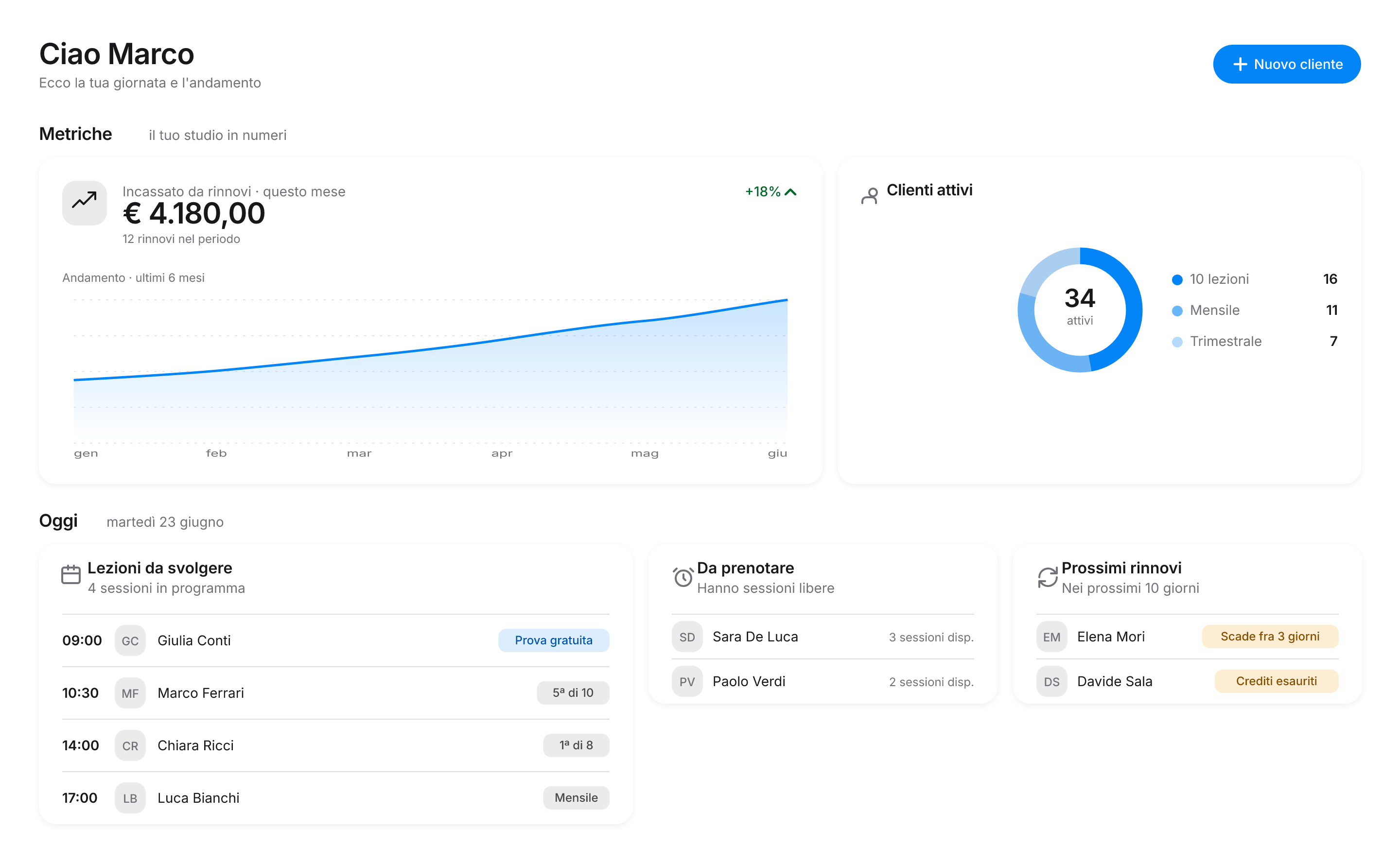Click the 3 sessioni disp. label

(931, 637)
